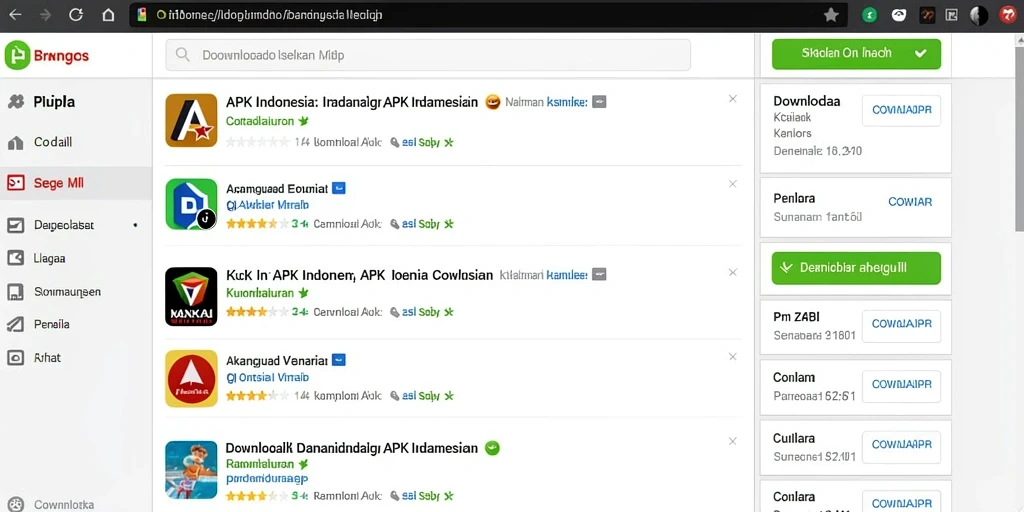The width and height of the screenshot is (1024, 512).
Task: Open the Plupla puzzle icon in sidebar
Action: pos(15,102)
